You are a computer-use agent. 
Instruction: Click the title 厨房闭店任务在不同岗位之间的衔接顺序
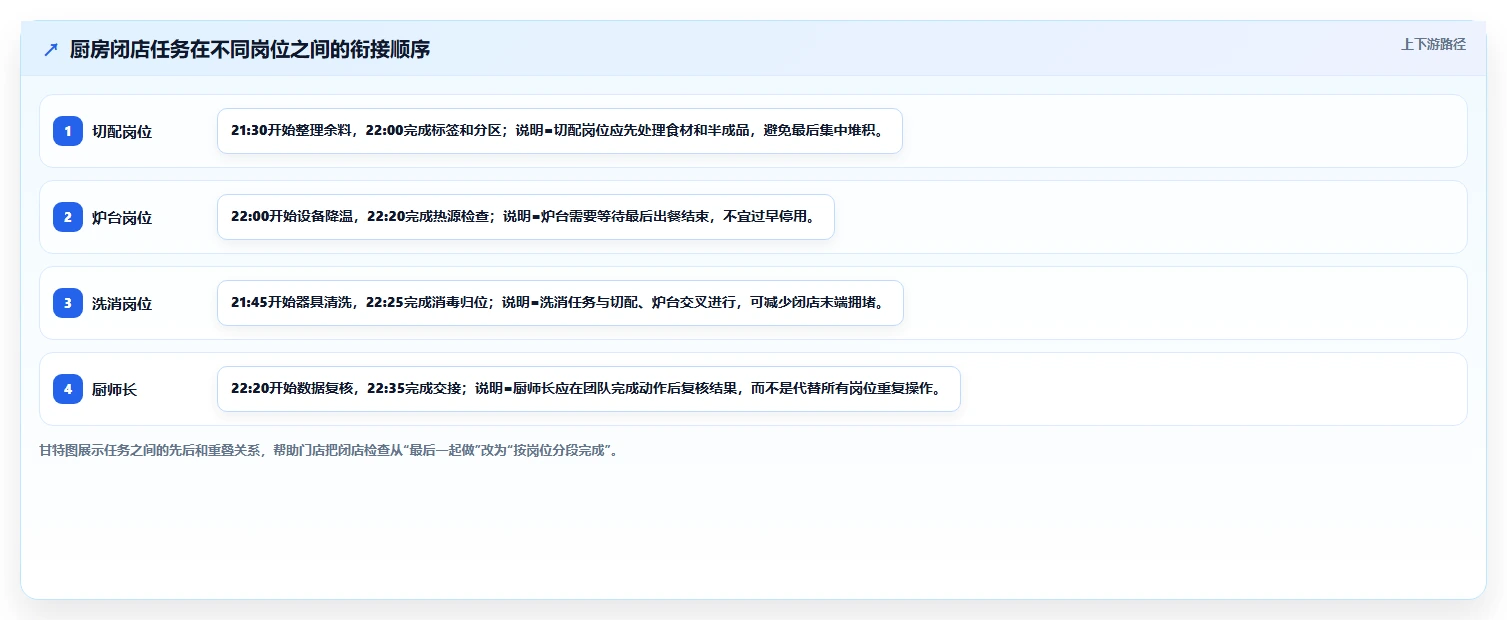coord(250,50)
